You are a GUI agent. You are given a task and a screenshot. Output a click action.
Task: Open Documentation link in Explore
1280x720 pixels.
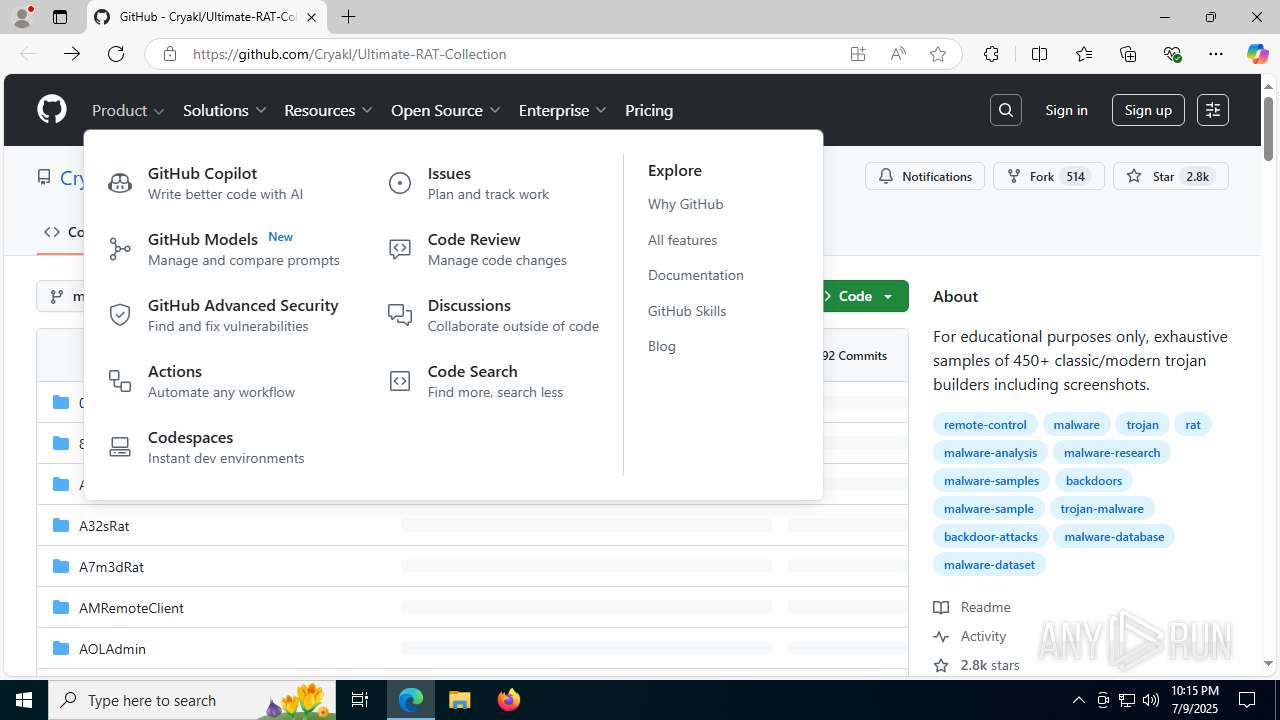(x=696, y=275)
